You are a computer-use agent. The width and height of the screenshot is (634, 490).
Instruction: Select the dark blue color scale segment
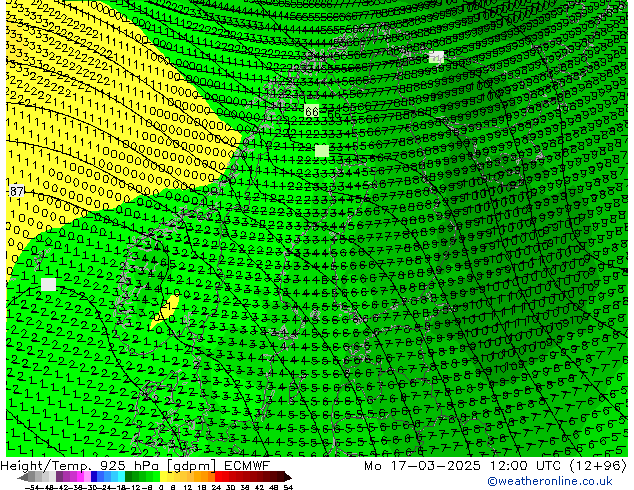point(94,477)
